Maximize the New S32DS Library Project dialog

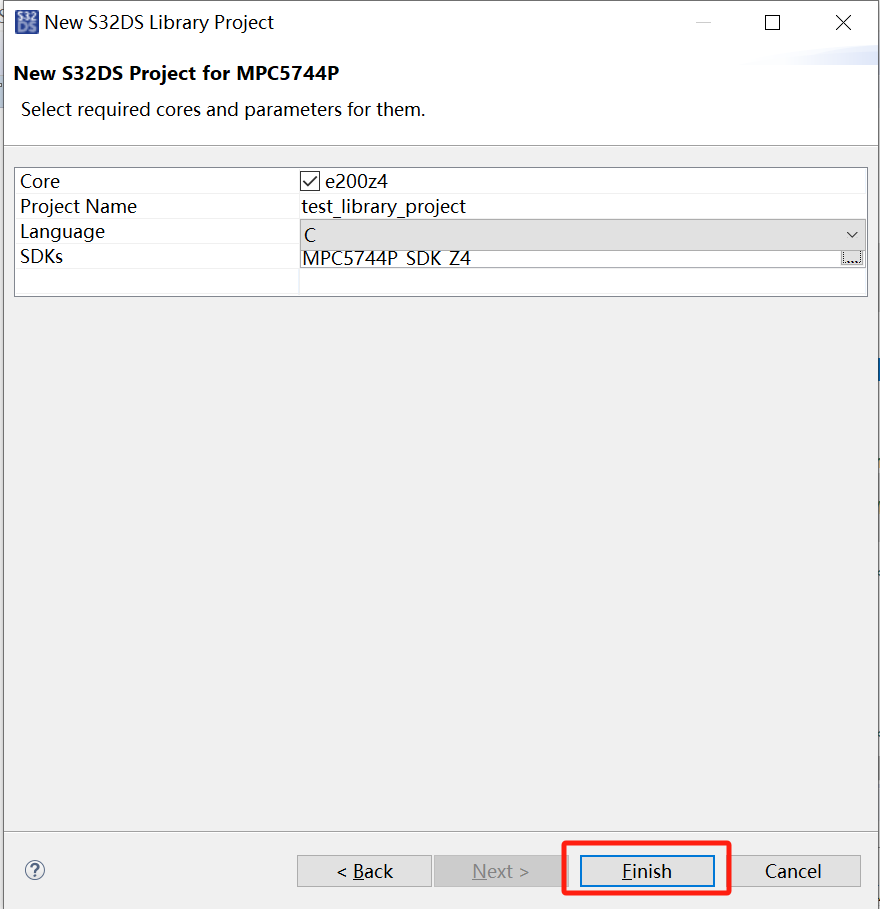pyautogui.click(x=772, y=23)
